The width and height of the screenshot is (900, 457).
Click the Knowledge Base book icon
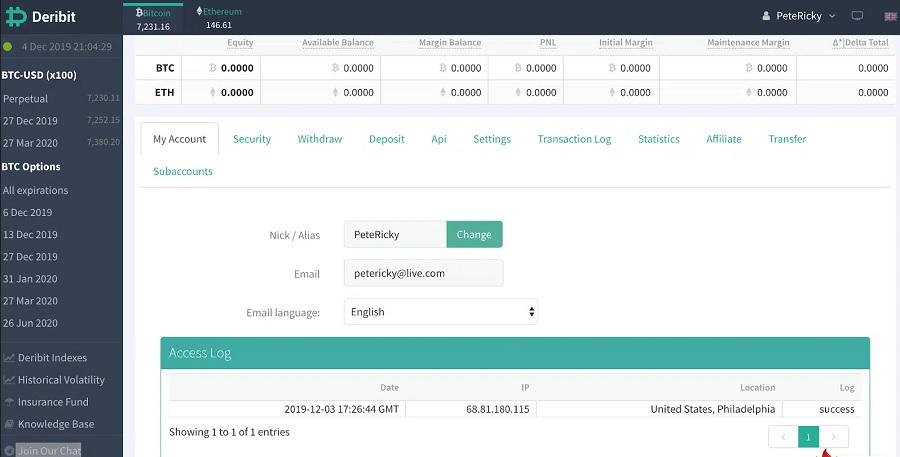point(9,424)
